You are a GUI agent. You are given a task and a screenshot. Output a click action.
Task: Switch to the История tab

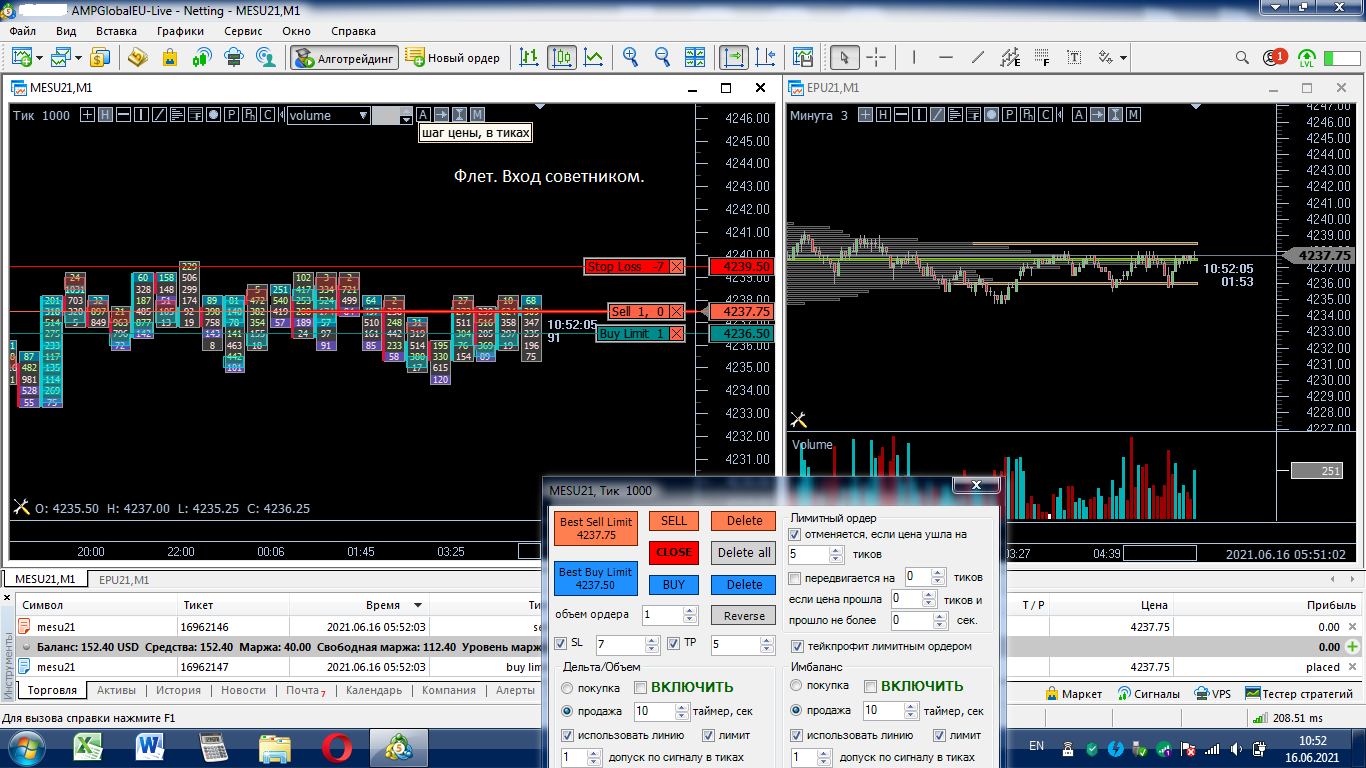click(x=178, y=690)
